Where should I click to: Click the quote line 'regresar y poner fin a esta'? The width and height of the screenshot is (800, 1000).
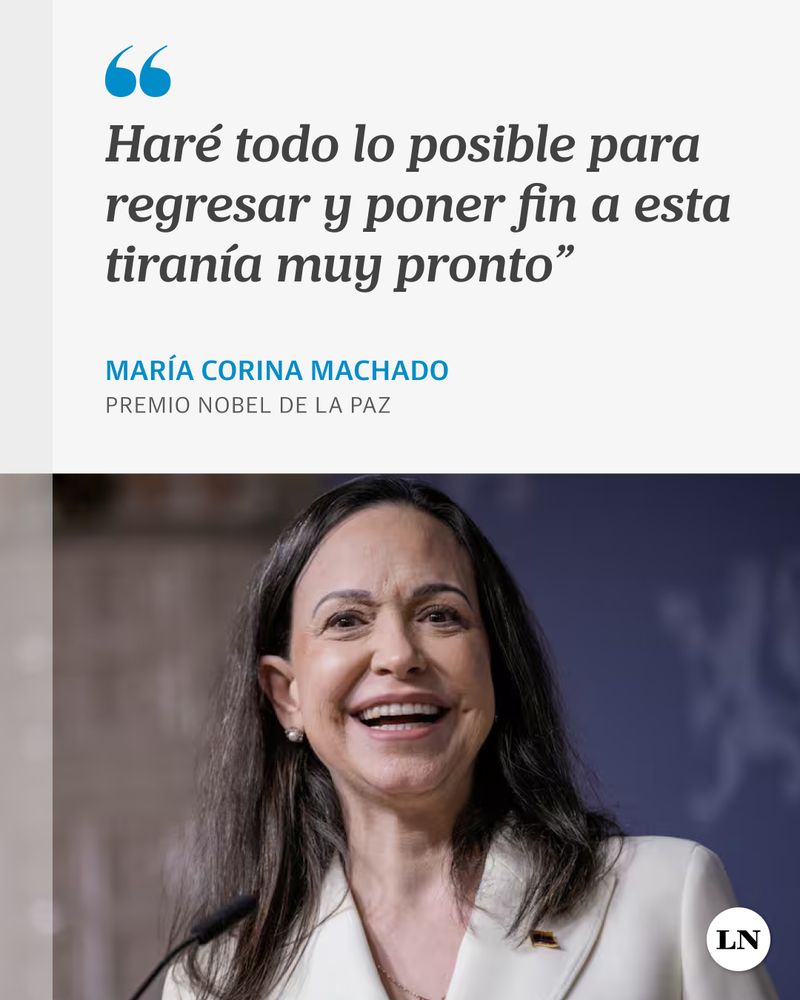pyautogui.click(x=418, y=207)
